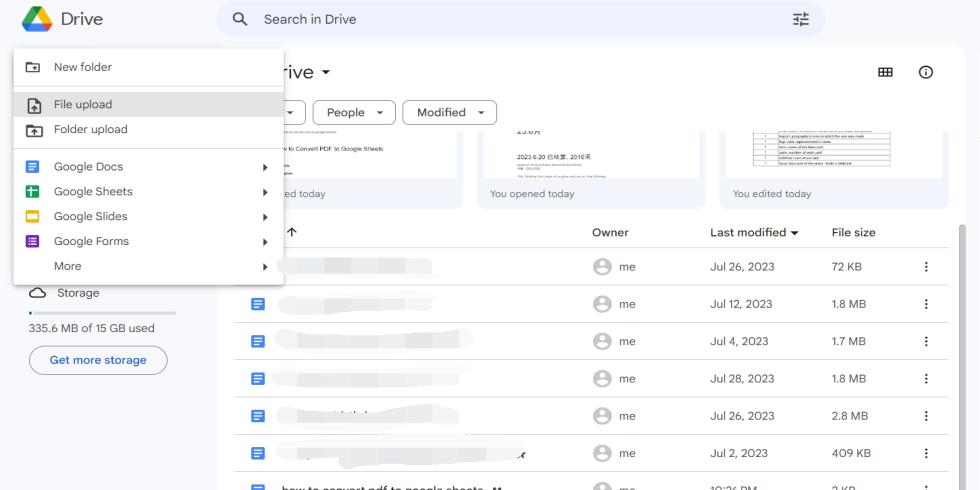
Task: Click Docs icon of Jul 4, 2023 file
Action: click(258, 341)
